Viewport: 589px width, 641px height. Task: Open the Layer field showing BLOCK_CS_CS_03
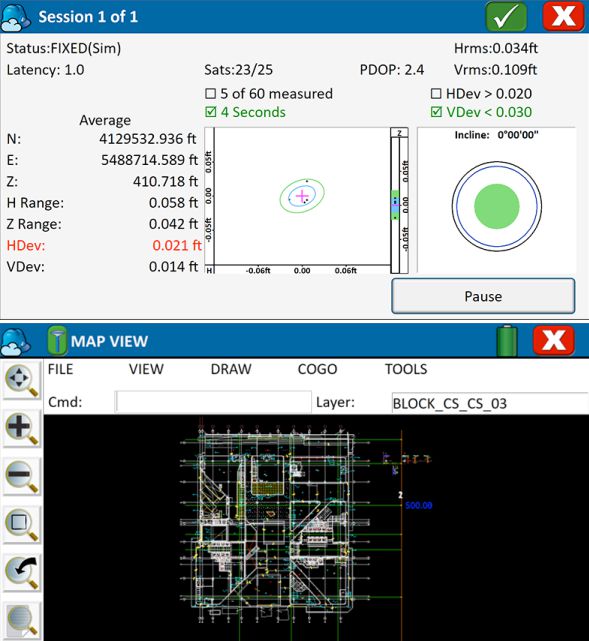click(490, 403)
